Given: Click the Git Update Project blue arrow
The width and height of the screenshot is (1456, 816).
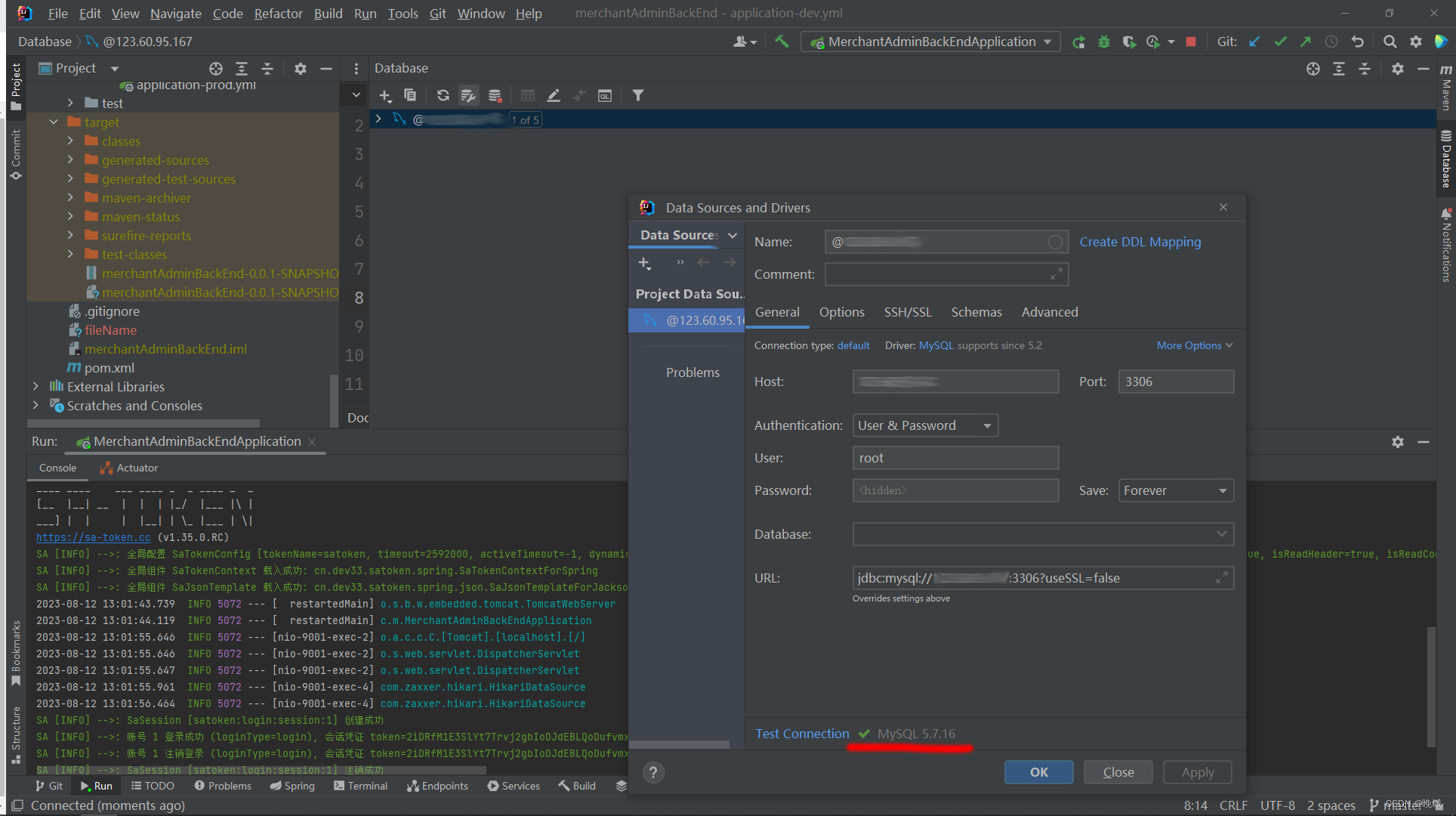Looking at the screenshot, I should point(1254,42).
